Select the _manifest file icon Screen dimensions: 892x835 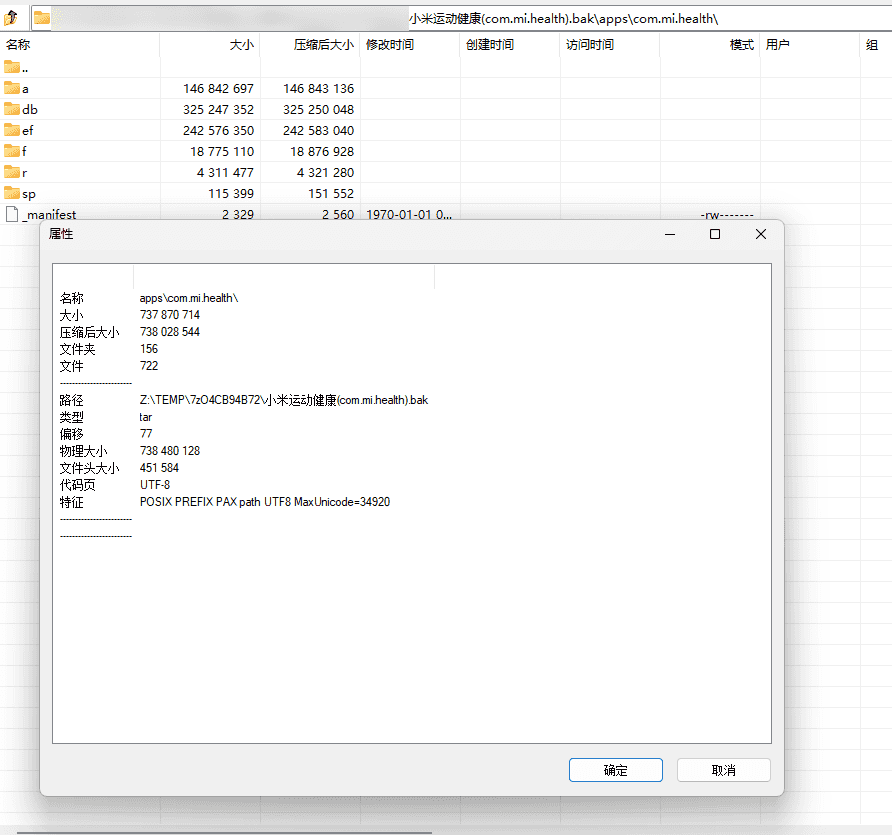12,214
